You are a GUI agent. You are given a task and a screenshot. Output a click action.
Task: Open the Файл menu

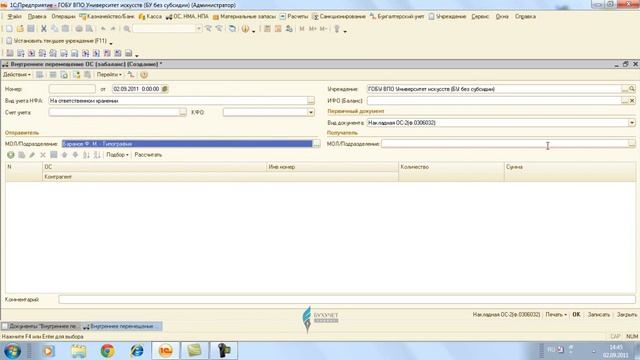click(x=15, y=17)
